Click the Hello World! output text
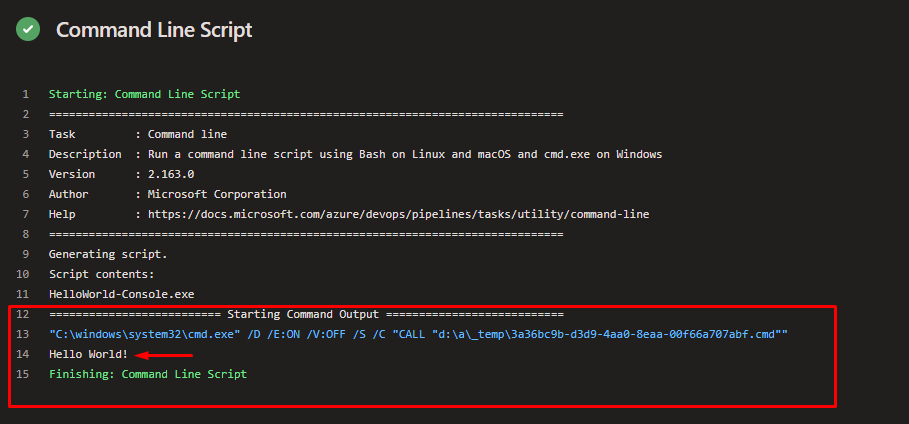Image resolution: width=909 pixels, height=424 pixels. (88, 354)
